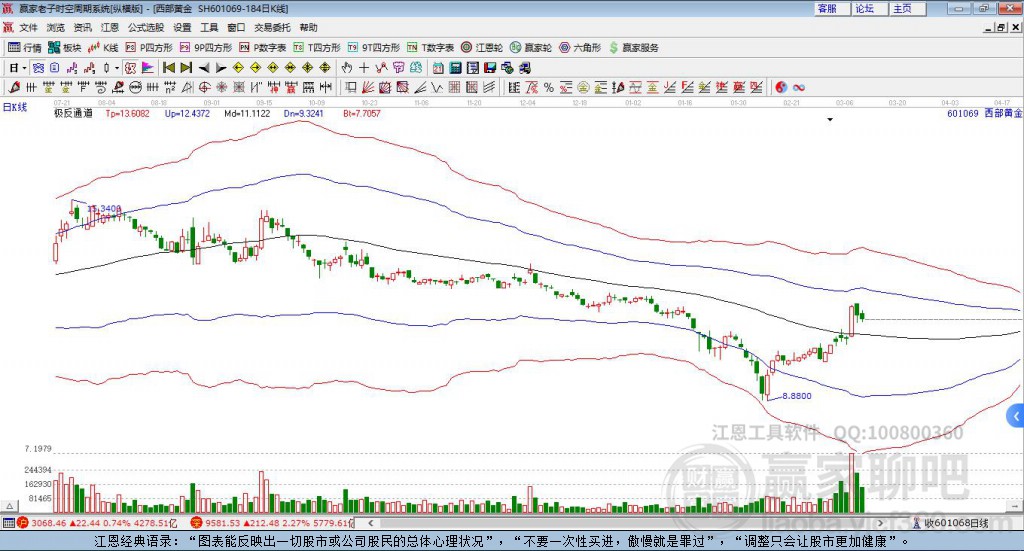
Task: Click the up-triangle button at bottom-left
Action: (9, 506)
